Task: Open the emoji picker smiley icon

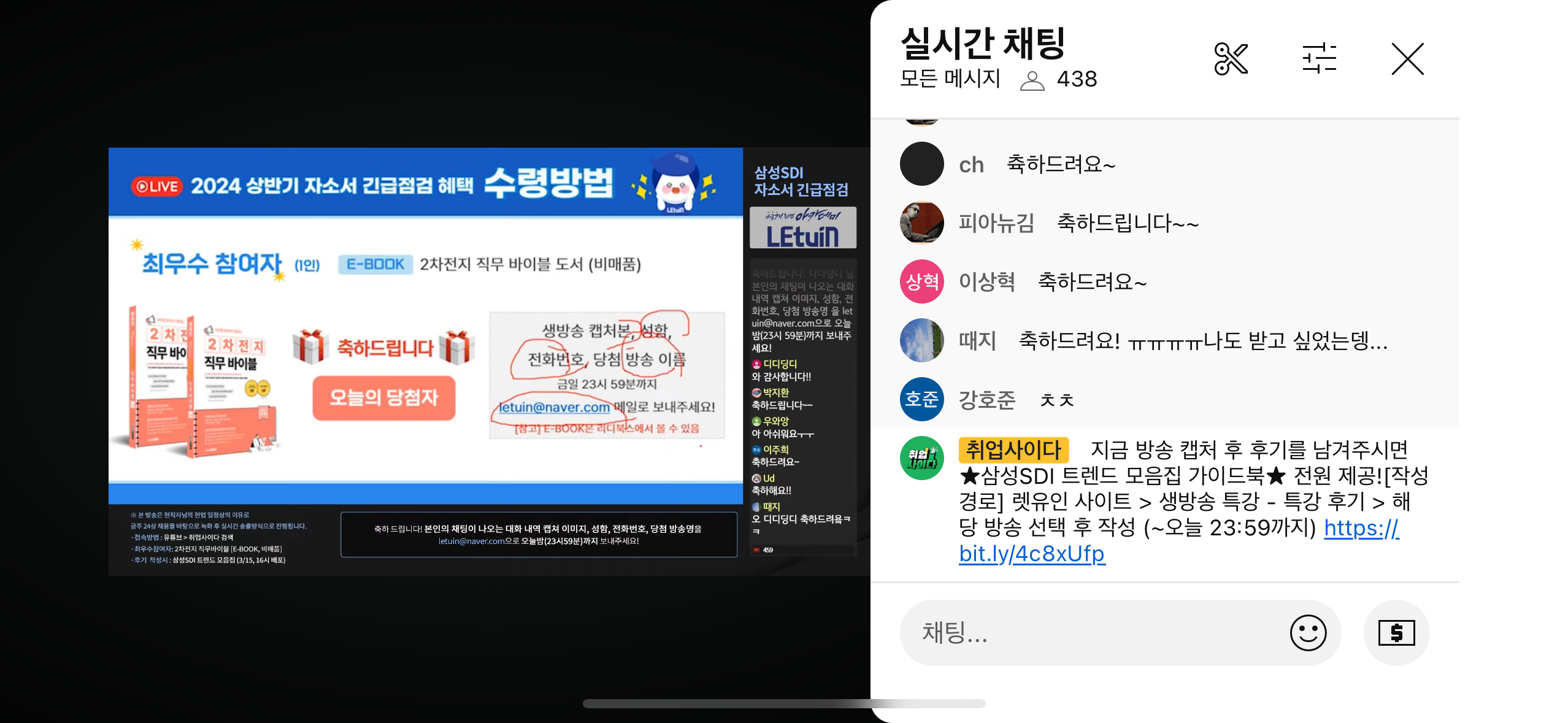Action: point(1307,632)
